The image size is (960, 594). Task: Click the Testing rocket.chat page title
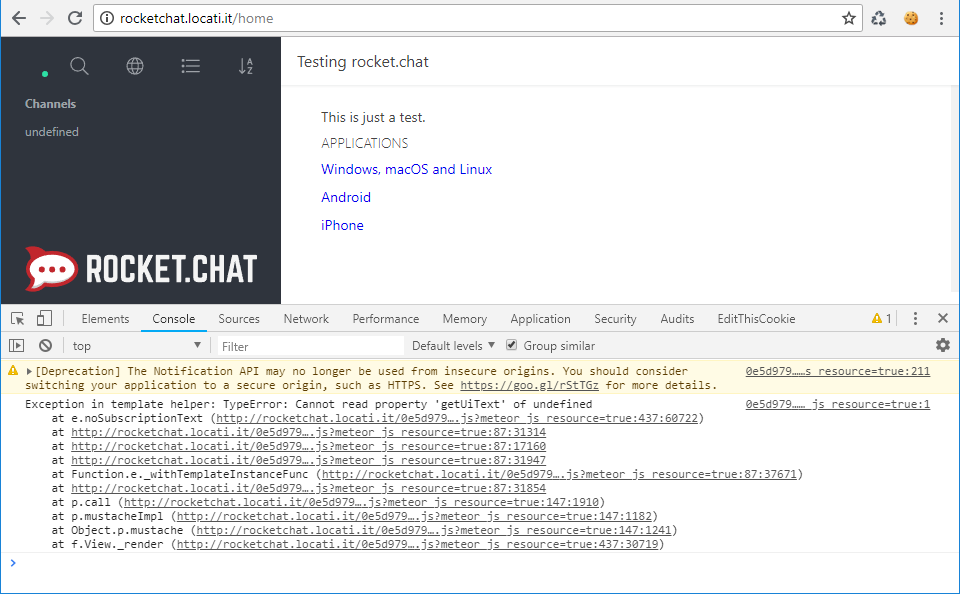pos(362,62)
